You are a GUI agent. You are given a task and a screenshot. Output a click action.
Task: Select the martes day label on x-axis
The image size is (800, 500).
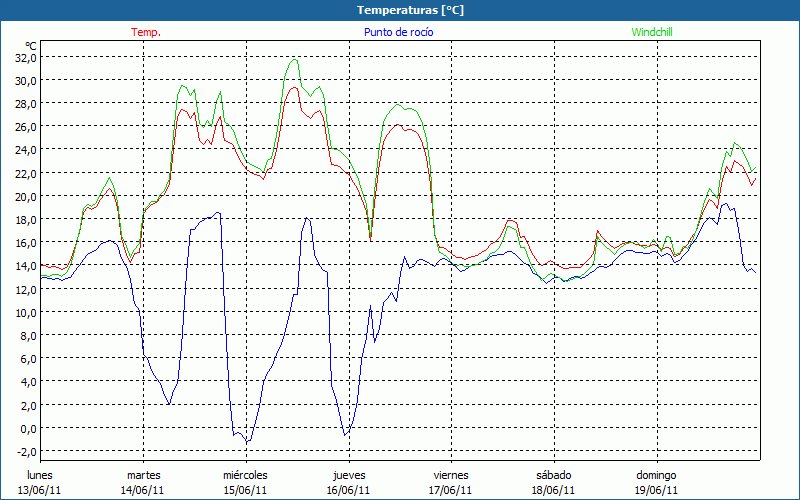pos(143,475)
